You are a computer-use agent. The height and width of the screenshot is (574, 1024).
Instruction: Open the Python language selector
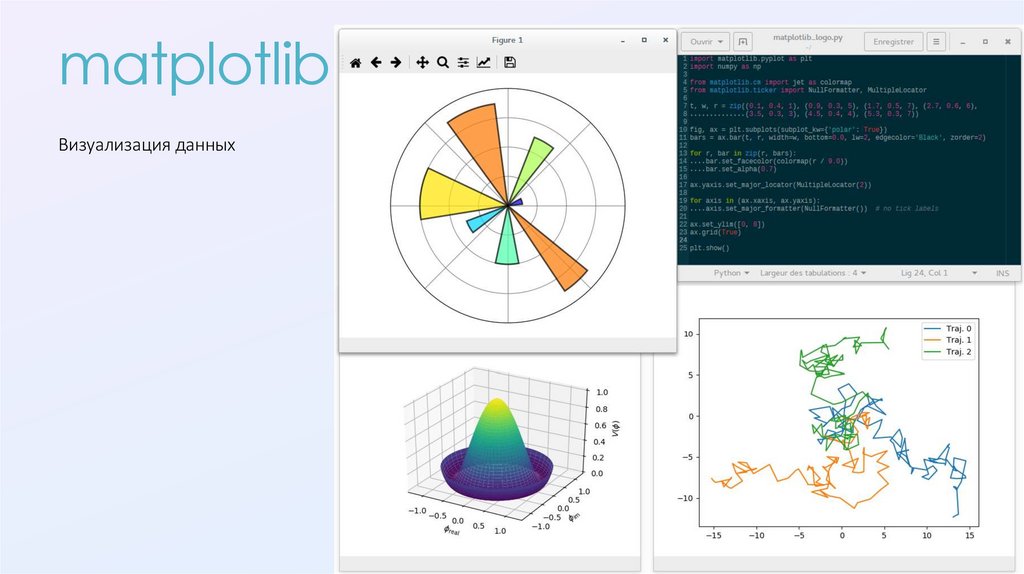point(731,273)
